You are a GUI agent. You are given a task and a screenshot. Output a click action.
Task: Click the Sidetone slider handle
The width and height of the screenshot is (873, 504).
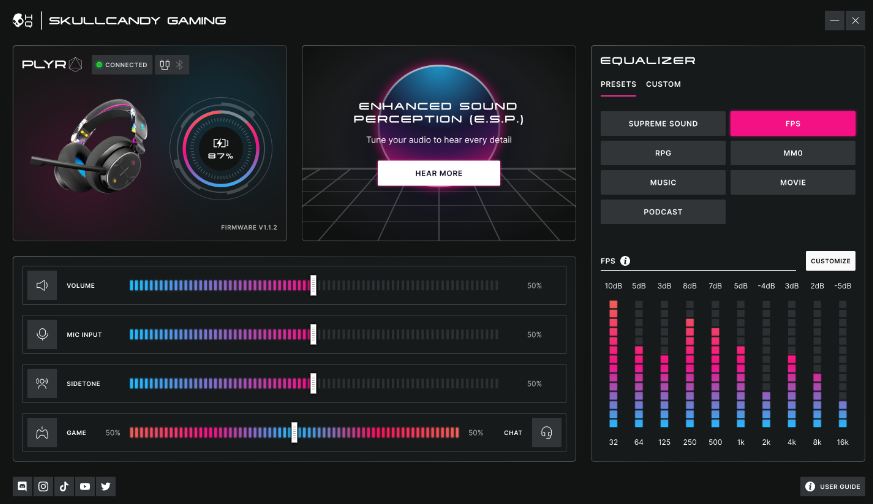pyautogui.click(x=313, y=384)
